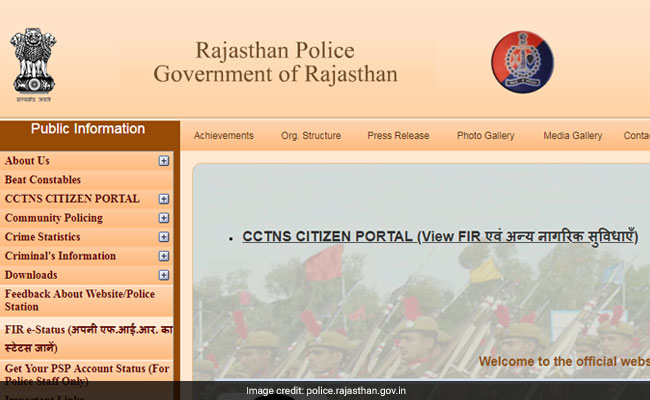Expand Downloads plus icon
The image size is (650, 400).
(164, 275)
